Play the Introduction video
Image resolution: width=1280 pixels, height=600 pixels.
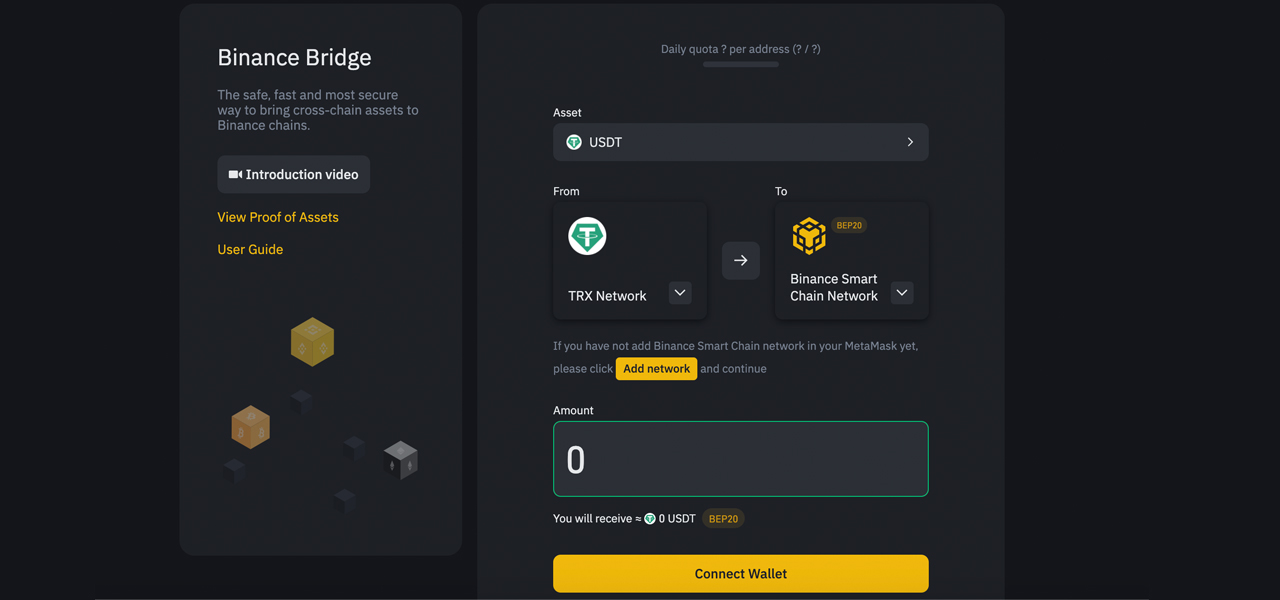tap(293, 175)
